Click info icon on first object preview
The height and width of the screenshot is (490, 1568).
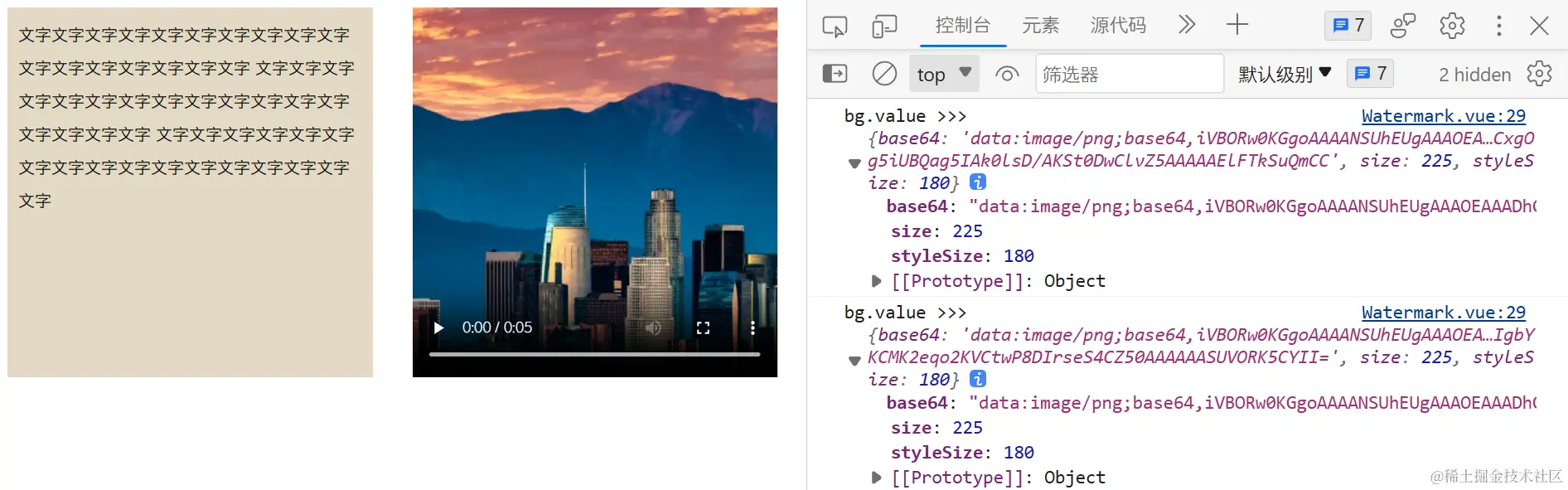(978, 182)
